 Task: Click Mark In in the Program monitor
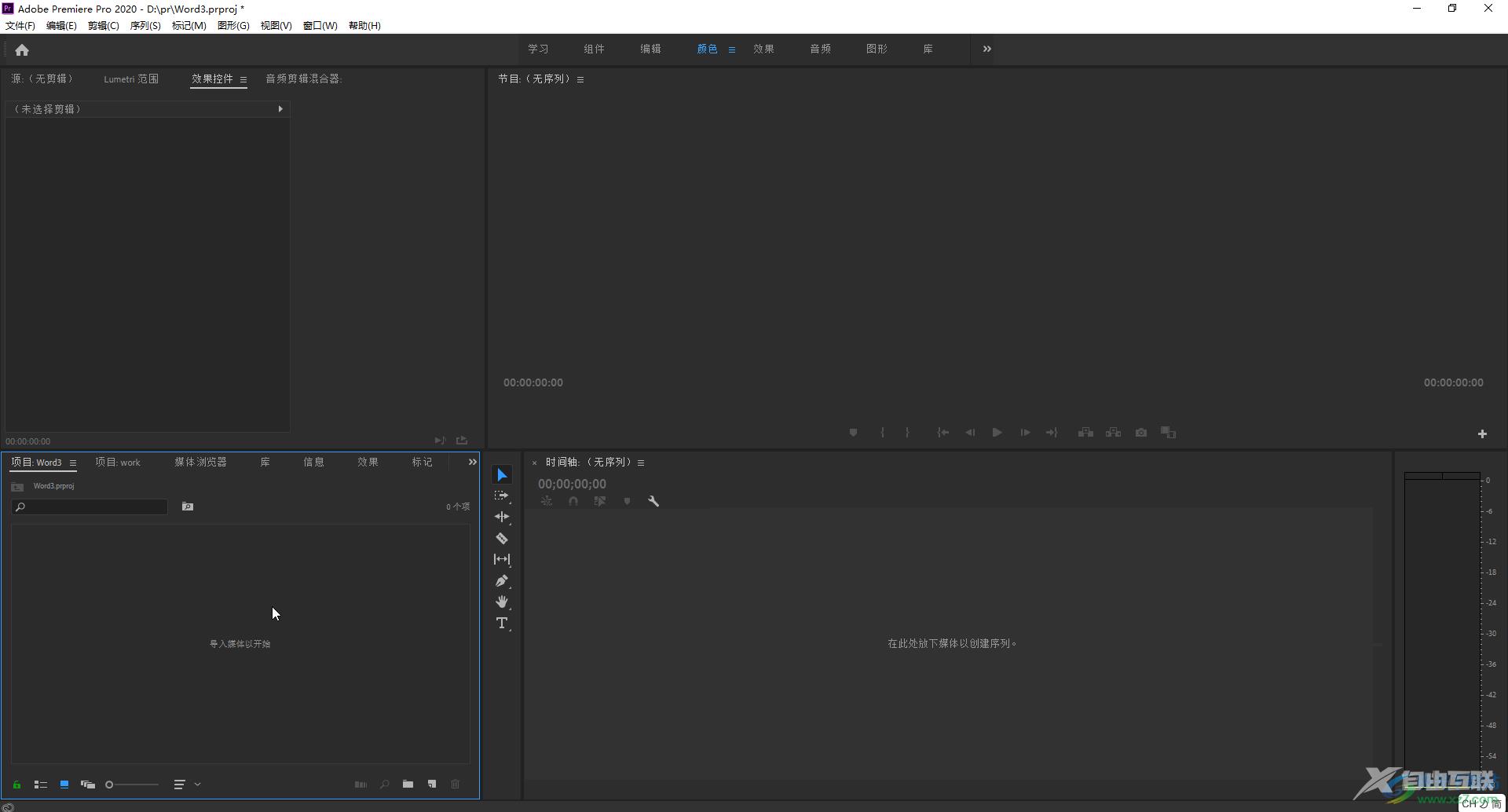883,433
